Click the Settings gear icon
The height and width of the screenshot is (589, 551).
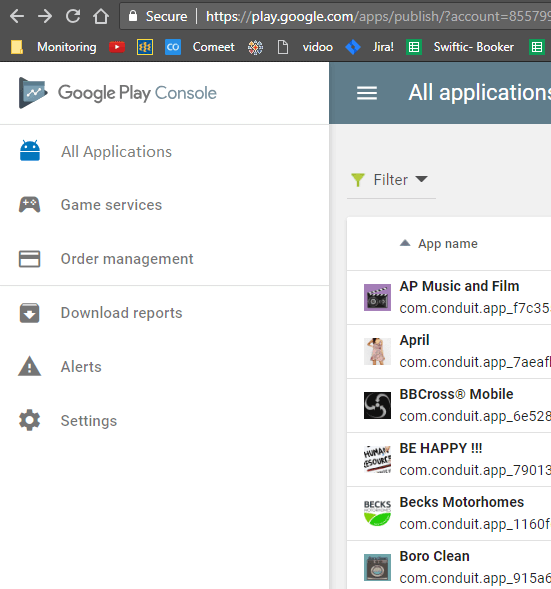pyautogui.click(x=30, y=420)
